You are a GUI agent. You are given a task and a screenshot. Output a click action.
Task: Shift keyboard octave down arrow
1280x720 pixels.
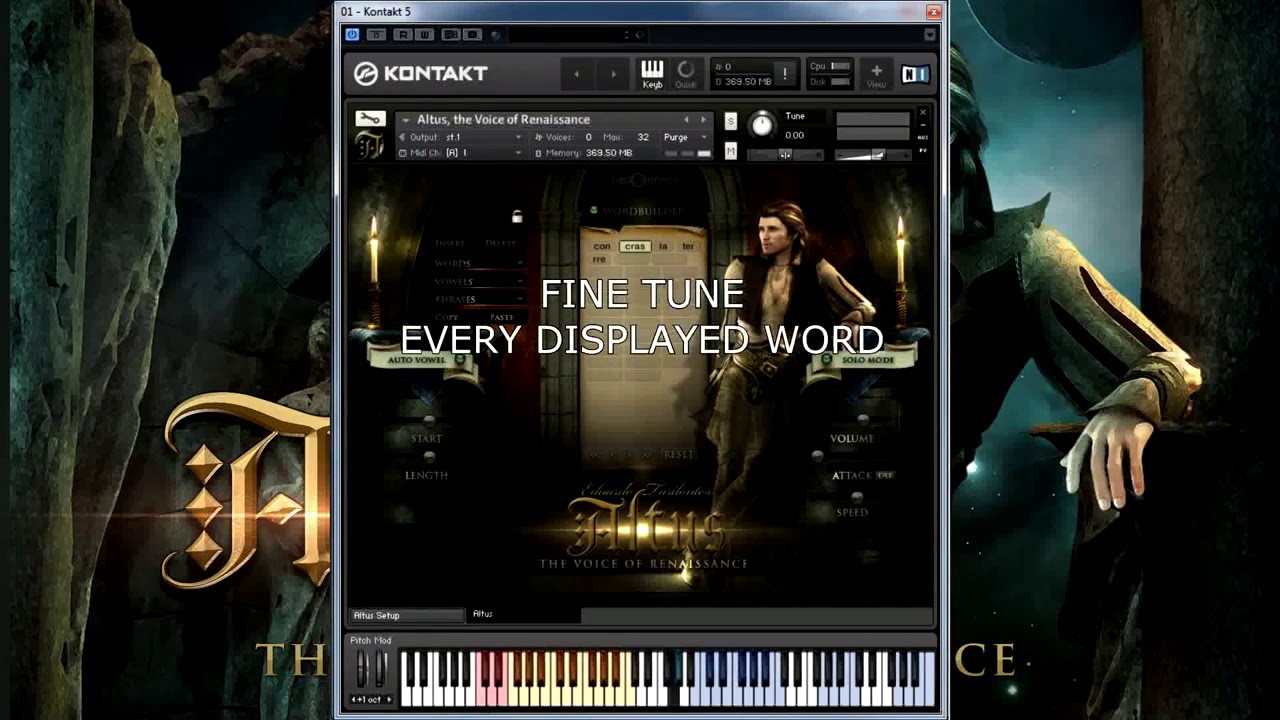pos(354,699)
